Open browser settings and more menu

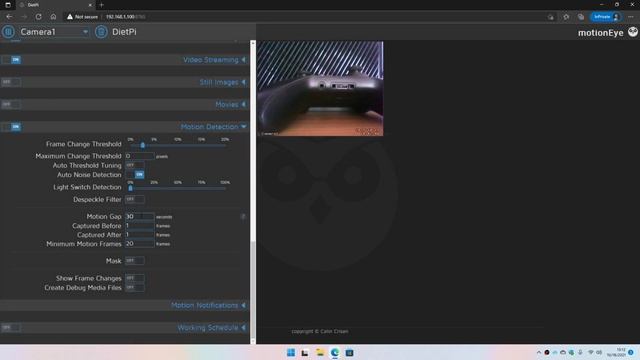[631, 17]
